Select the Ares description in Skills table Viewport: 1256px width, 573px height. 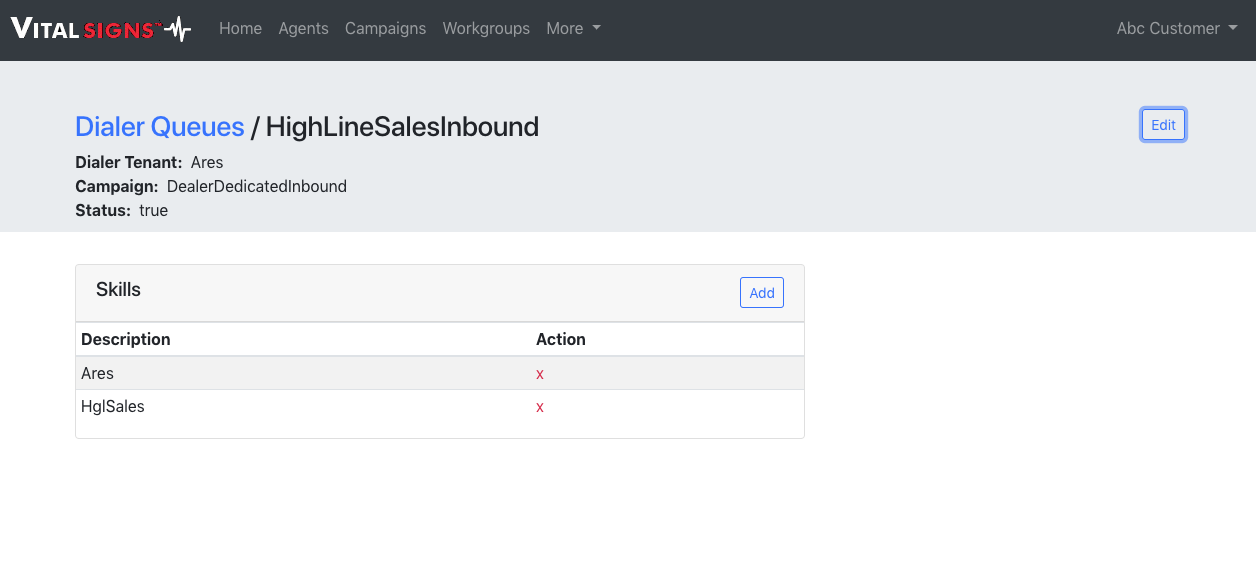pos(98,374)
